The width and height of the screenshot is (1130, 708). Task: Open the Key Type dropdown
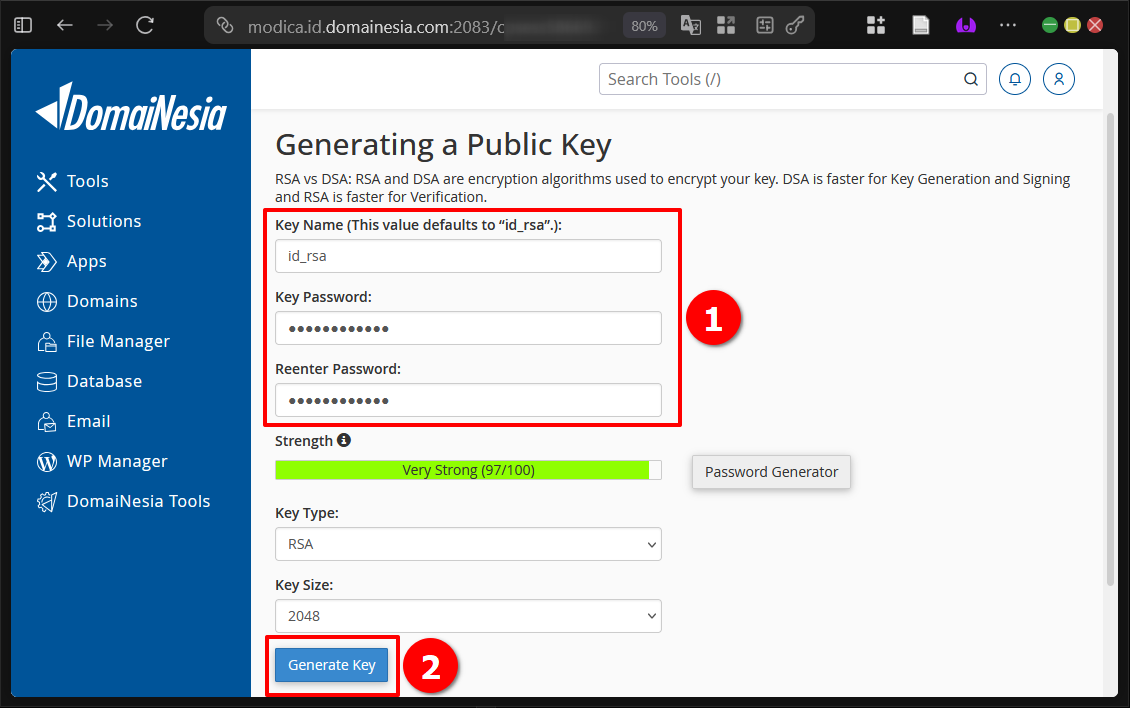tap(468, 544)
